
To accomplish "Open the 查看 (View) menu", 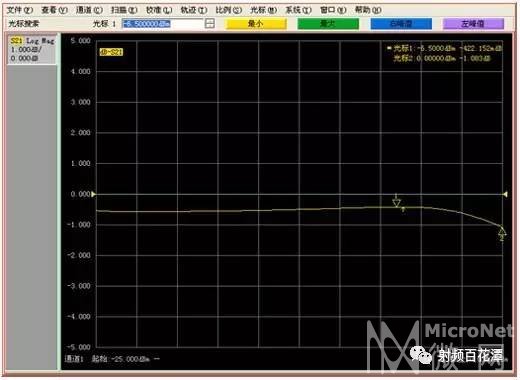I will 54,10.
